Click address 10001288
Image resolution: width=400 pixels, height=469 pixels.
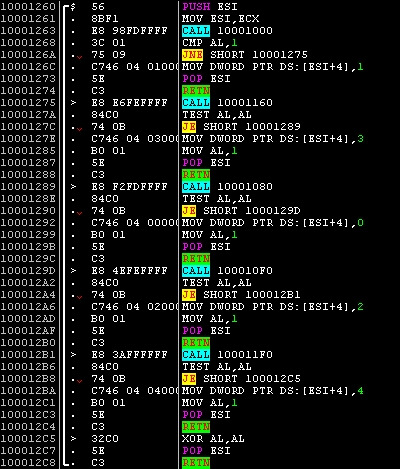[x=28, y=174]
